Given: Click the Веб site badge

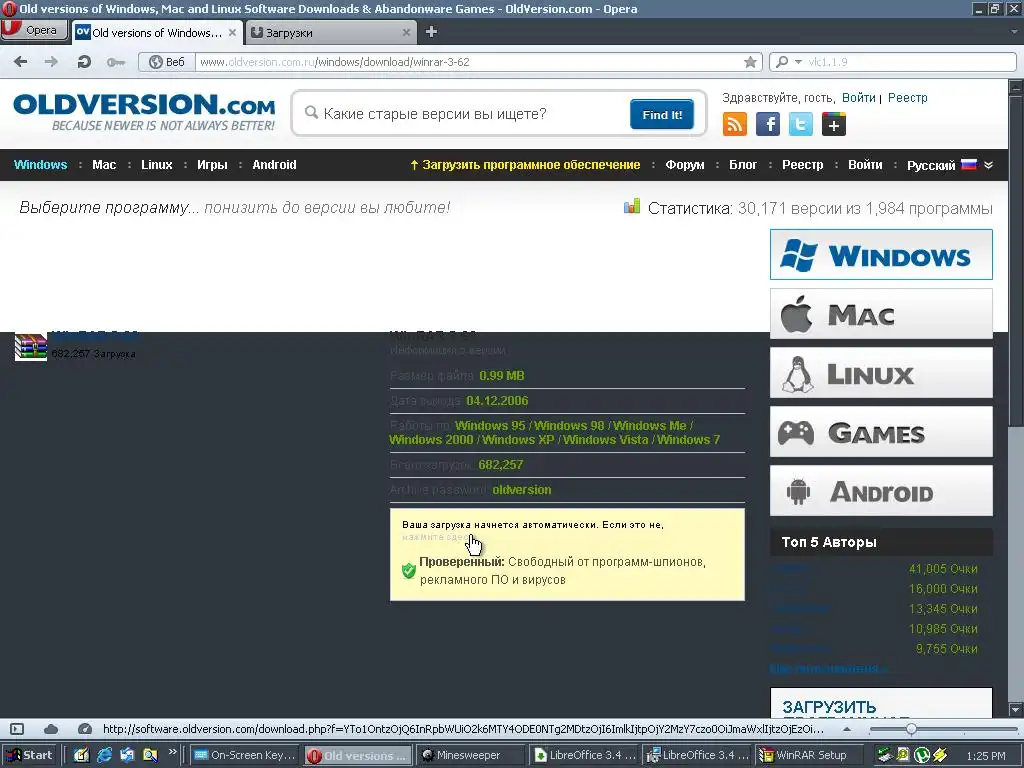Looking at the screenshot, I should (x=167, y=62).
